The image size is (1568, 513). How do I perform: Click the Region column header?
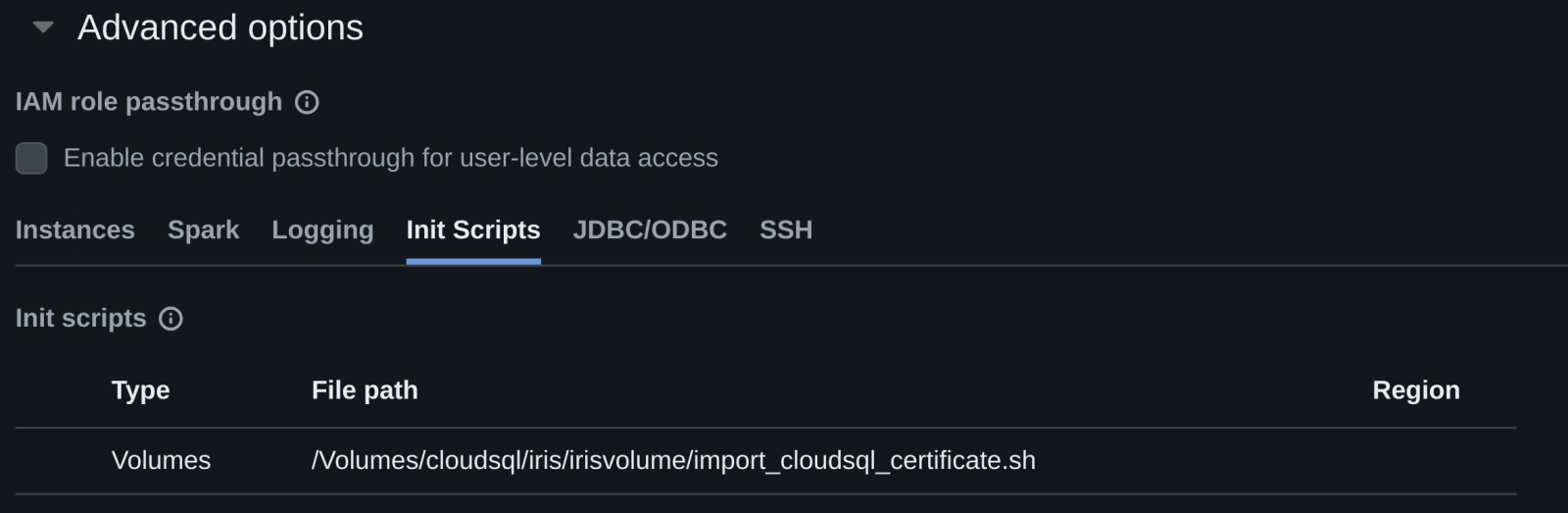pos(1416,390)
